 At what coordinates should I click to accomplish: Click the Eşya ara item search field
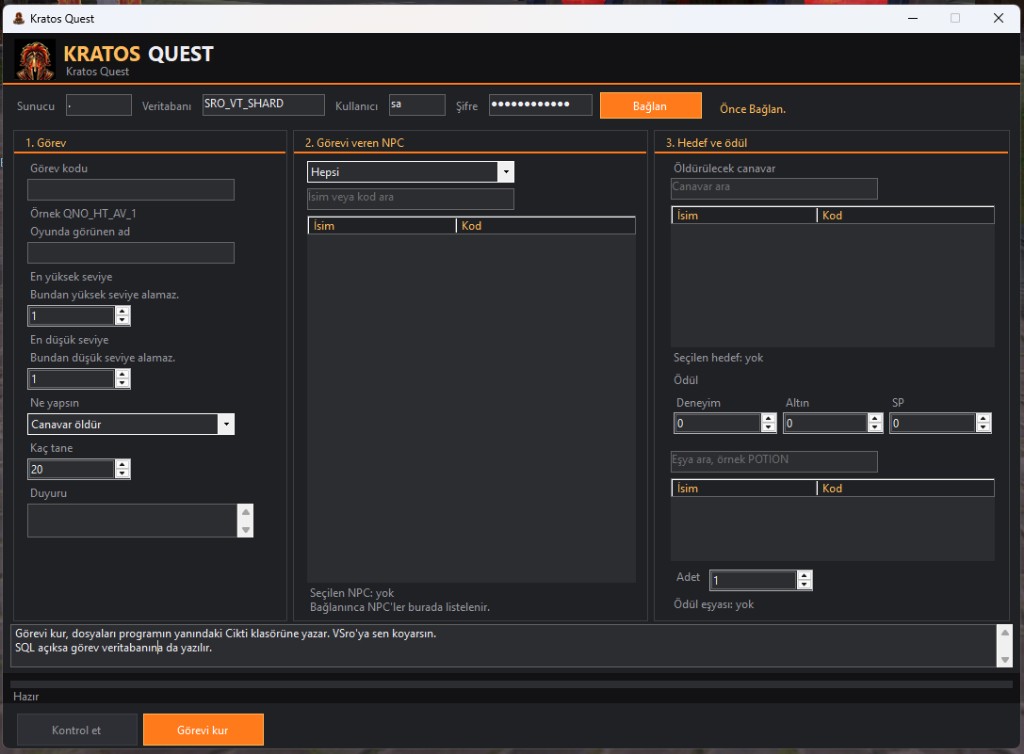[774, 461]
